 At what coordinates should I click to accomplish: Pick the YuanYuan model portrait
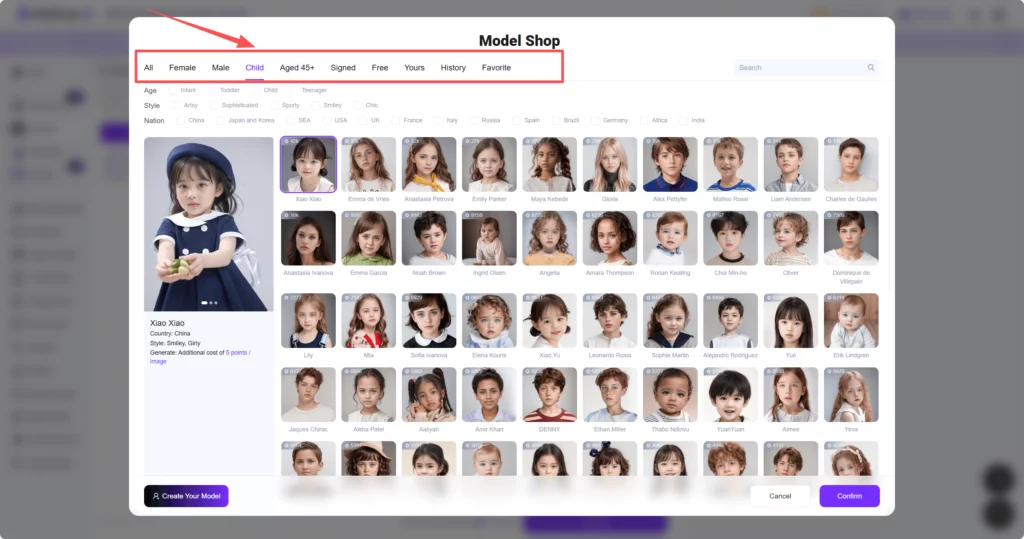730,394
